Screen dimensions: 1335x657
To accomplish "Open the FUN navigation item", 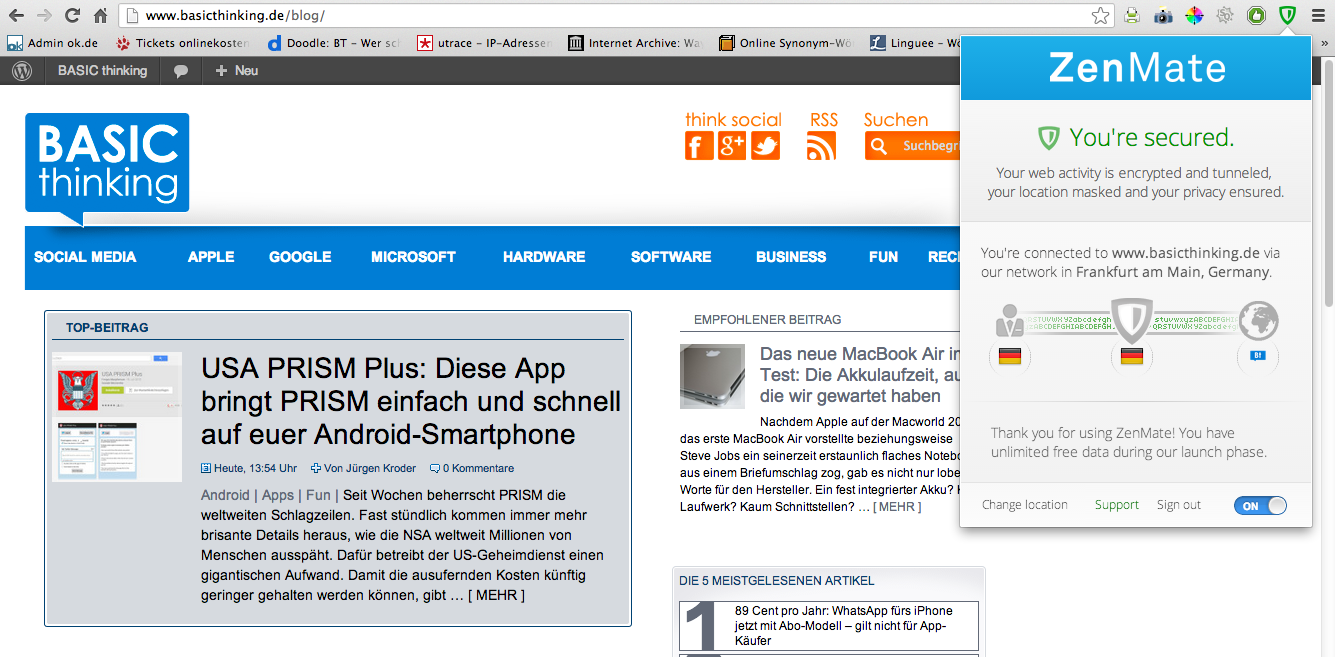I will [883, 257].
